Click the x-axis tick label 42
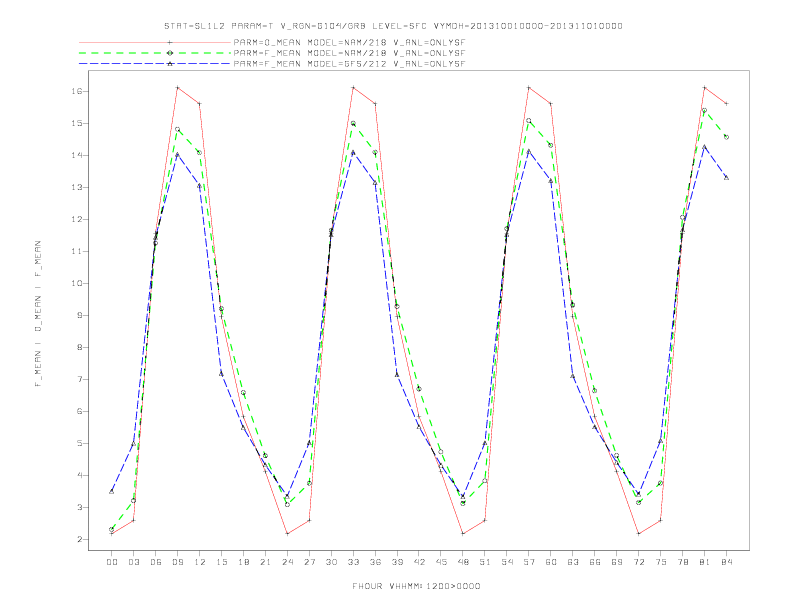The image size is (792, 612). 419,562
